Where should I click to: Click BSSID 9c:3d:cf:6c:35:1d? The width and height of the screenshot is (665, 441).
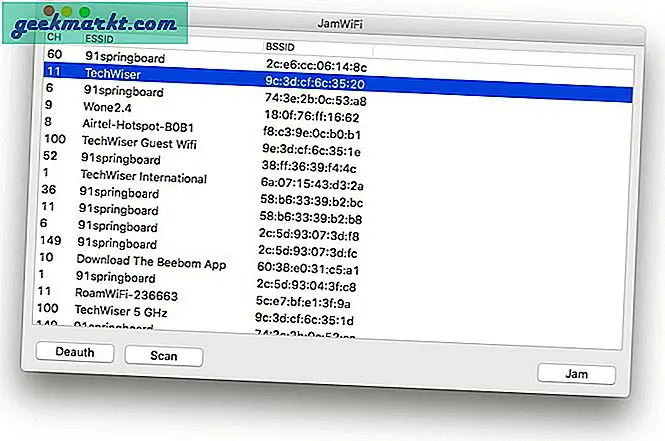pyautogui.click(x=304, y=319)
